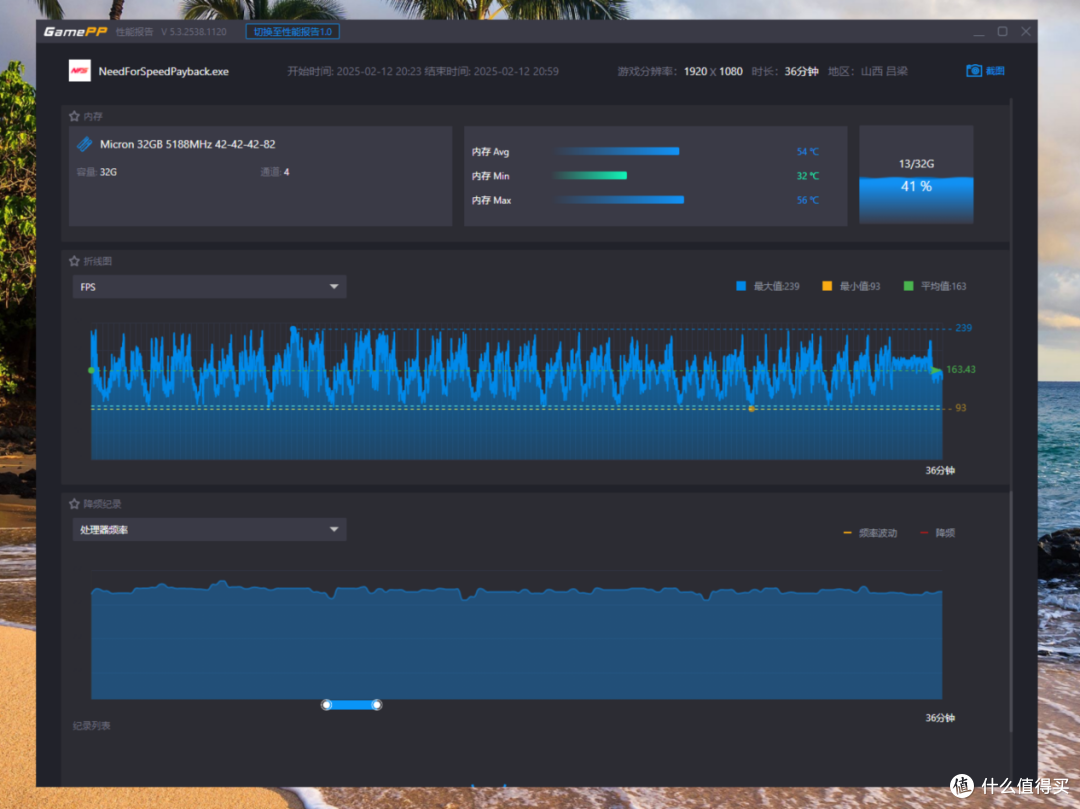This screenshot has height=809, width=1080.
Task: Click the 13/32G memory usage text
Action: [x=916, y=164]
